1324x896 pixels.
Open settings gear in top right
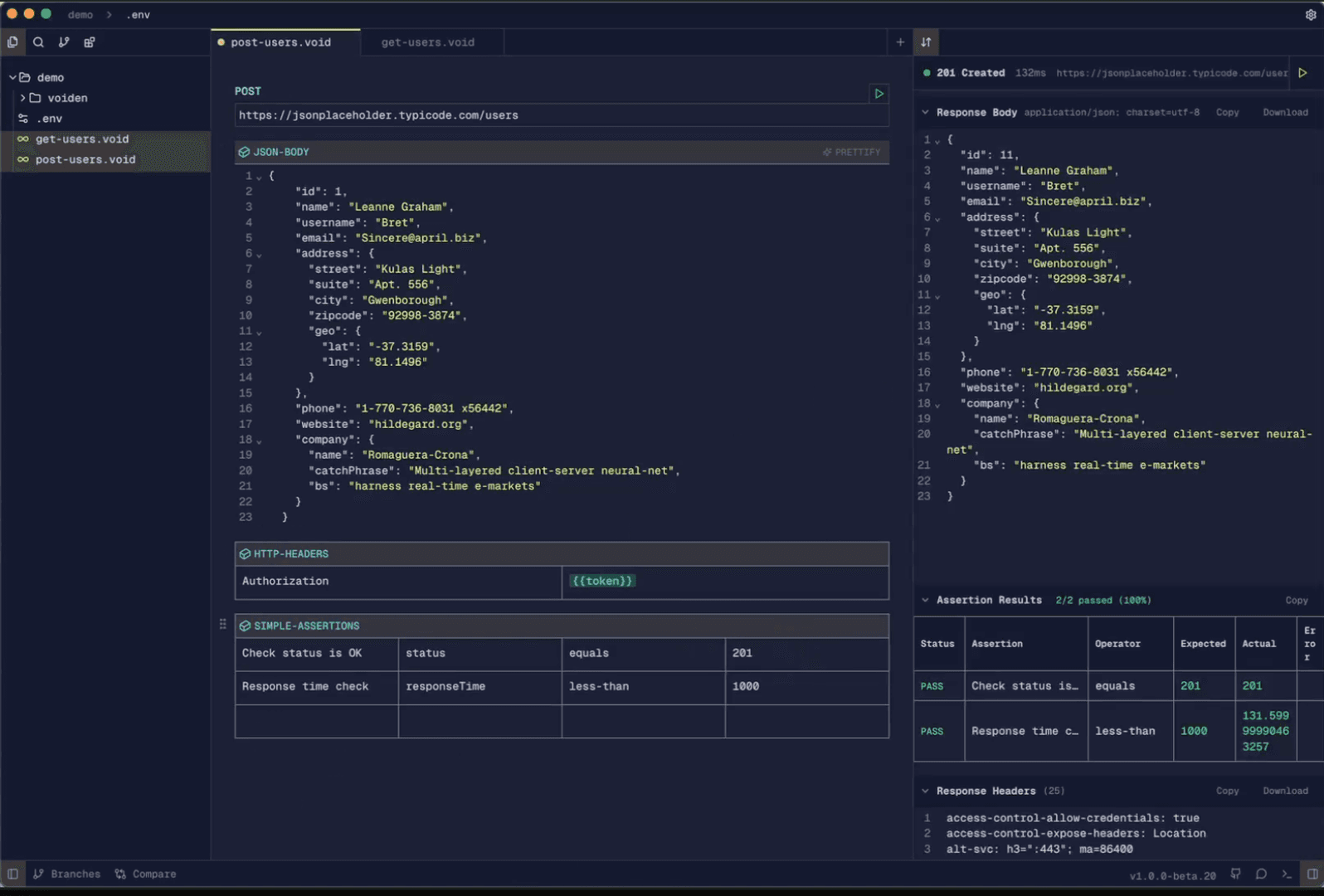[1311, 14]
